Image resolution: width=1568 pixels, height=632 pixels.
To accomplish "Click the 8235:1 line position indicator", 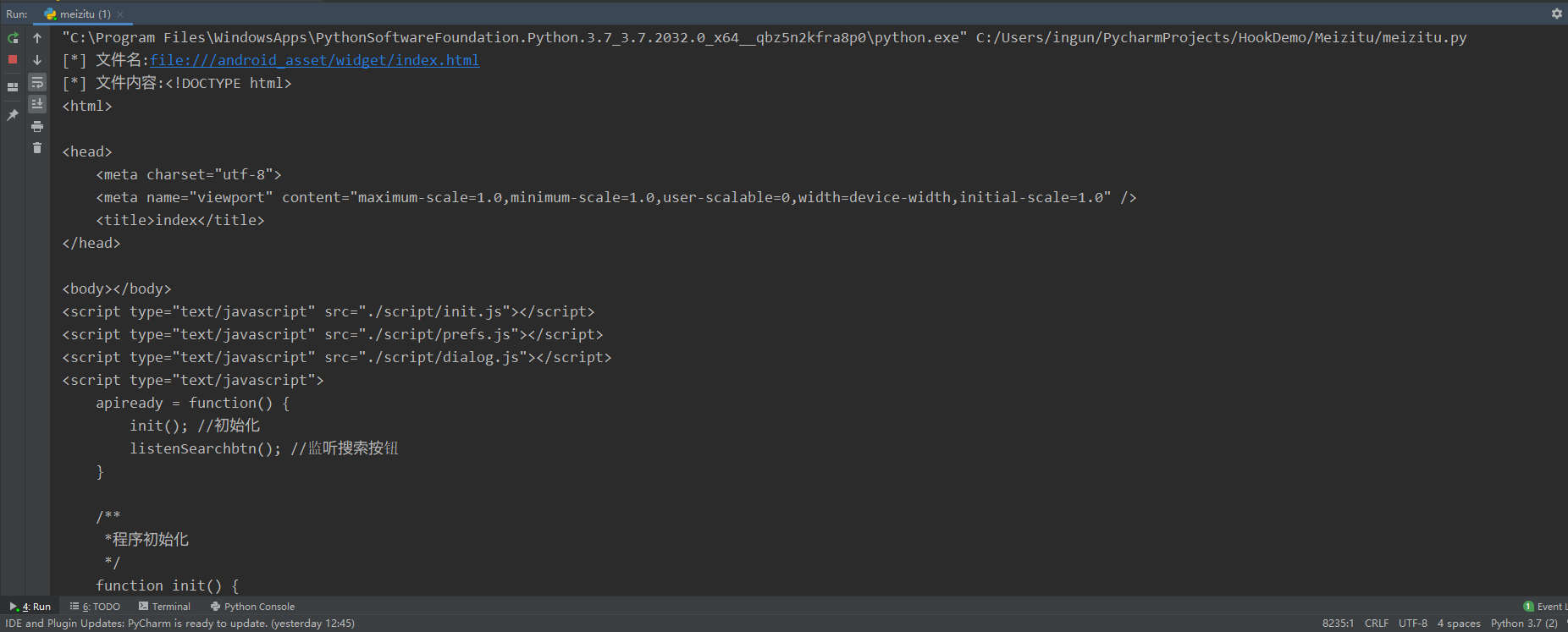I will (1338, 624).
